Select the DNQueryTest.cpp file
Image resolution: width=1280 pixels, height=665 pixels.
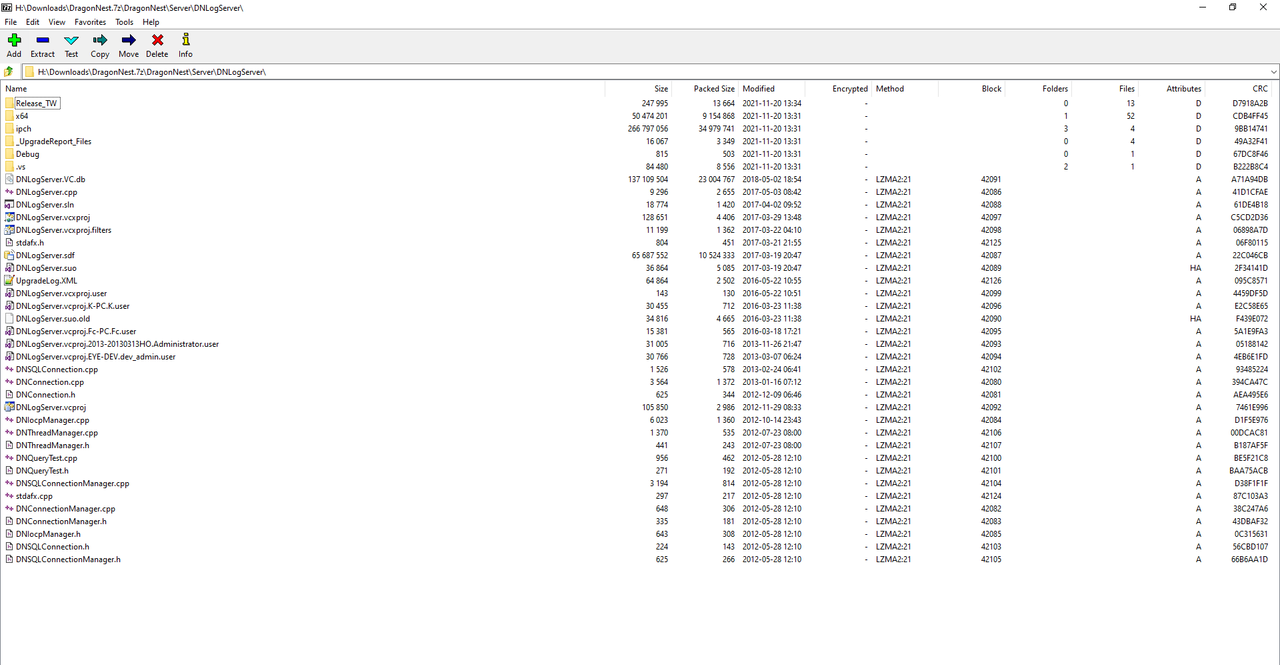[x=46, y=458]
